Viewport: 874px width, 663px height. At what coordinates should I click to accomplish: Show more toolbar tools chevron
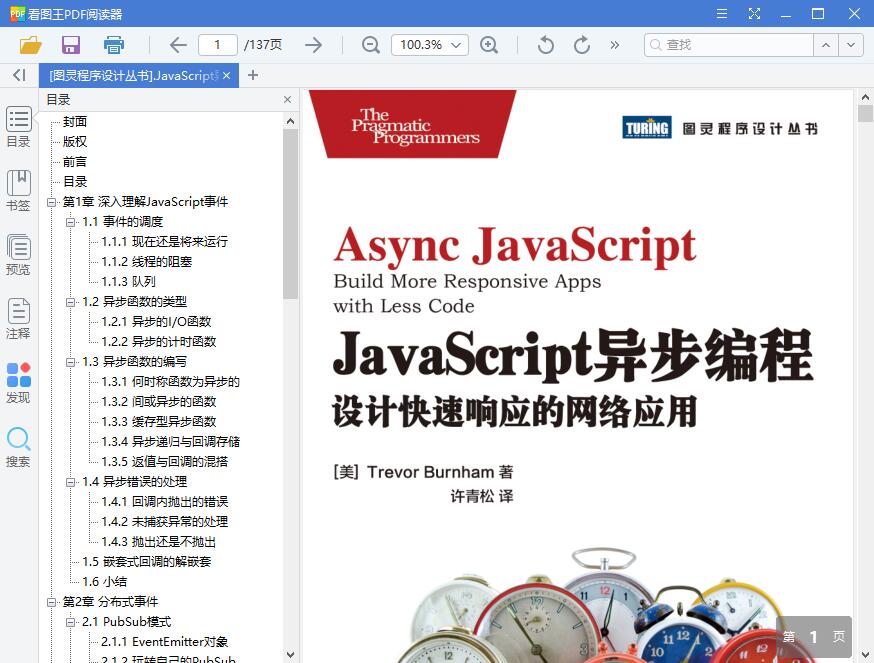[x=615, y=45]
